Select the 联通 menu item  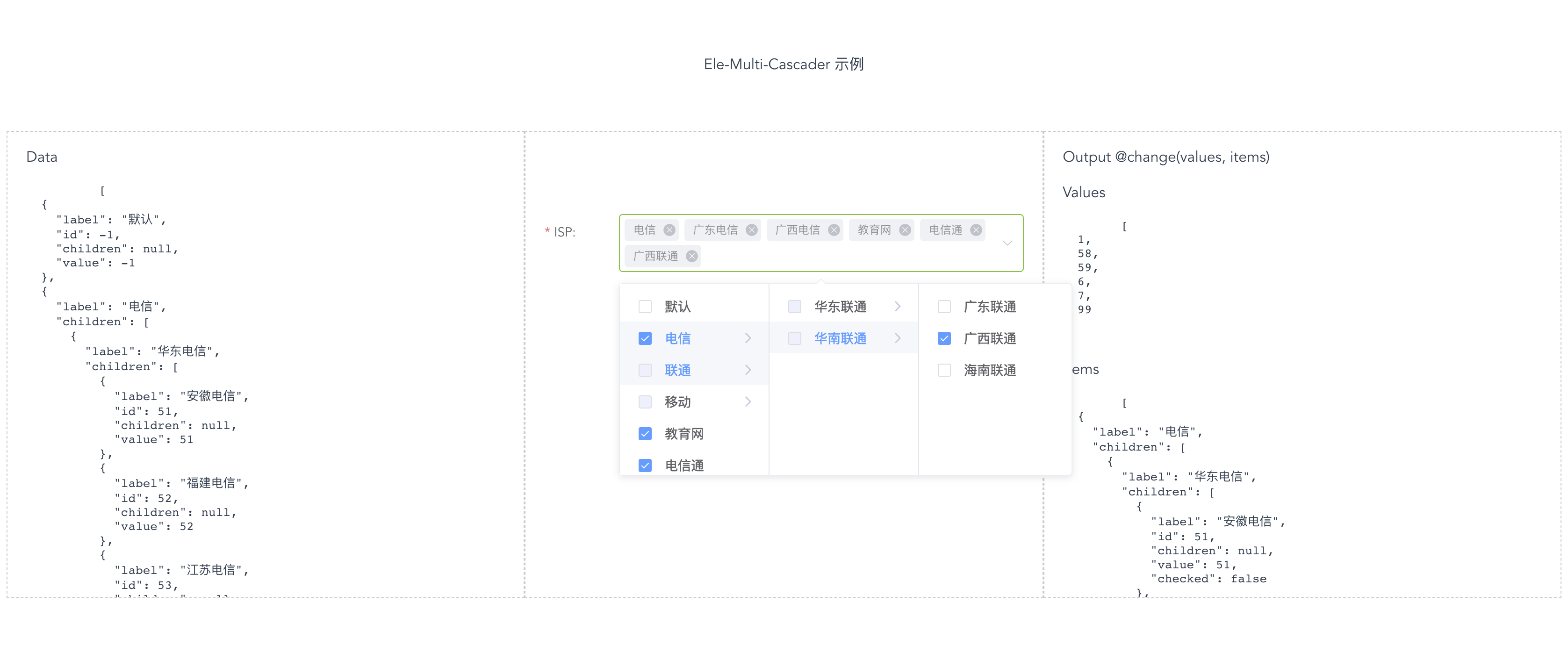tap(677, 370)
